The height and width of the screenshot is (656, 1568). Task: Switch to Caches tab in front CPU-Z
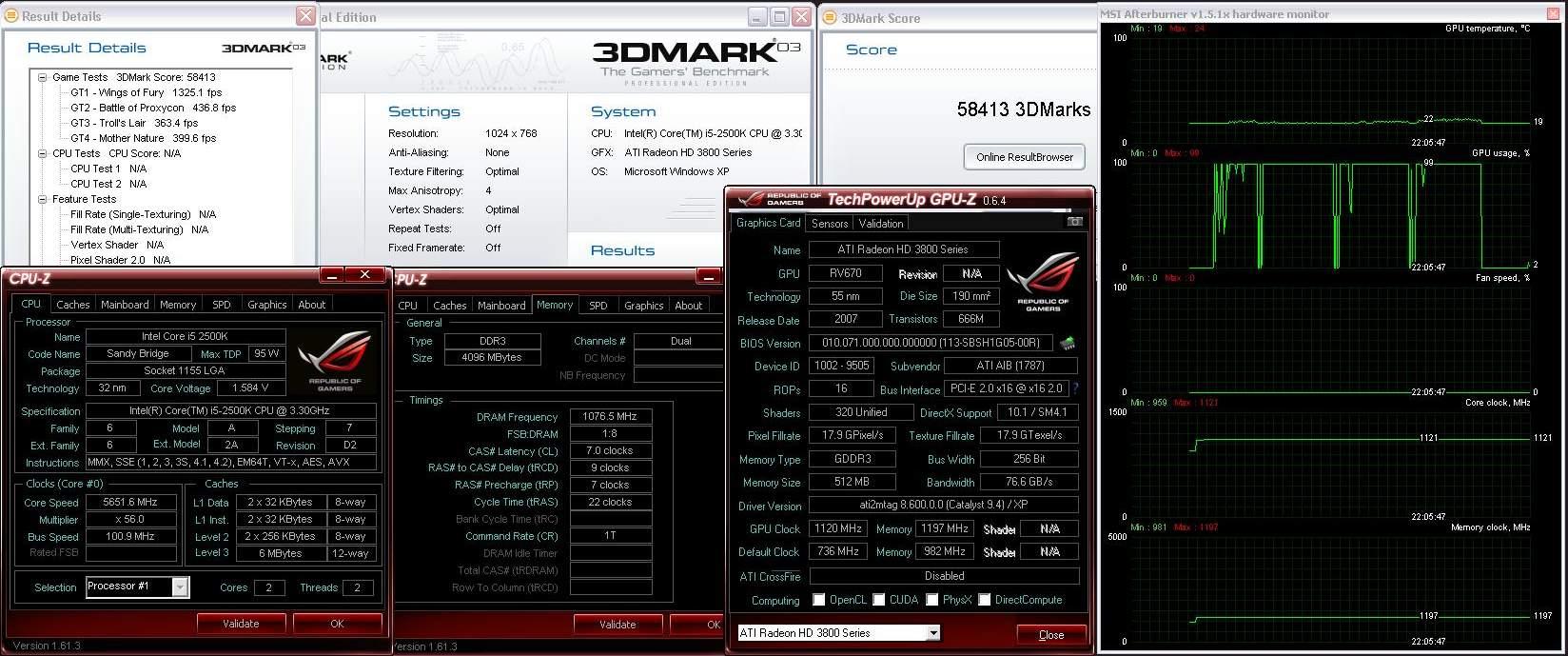[72, 305]
